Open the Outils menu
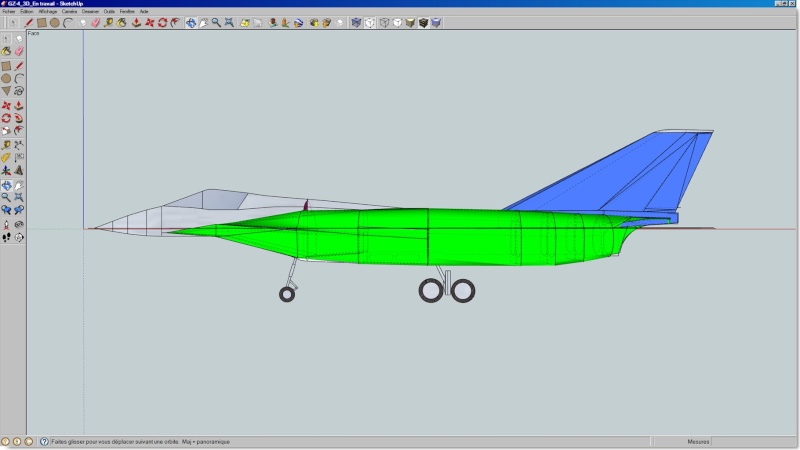 coord(109,11)
